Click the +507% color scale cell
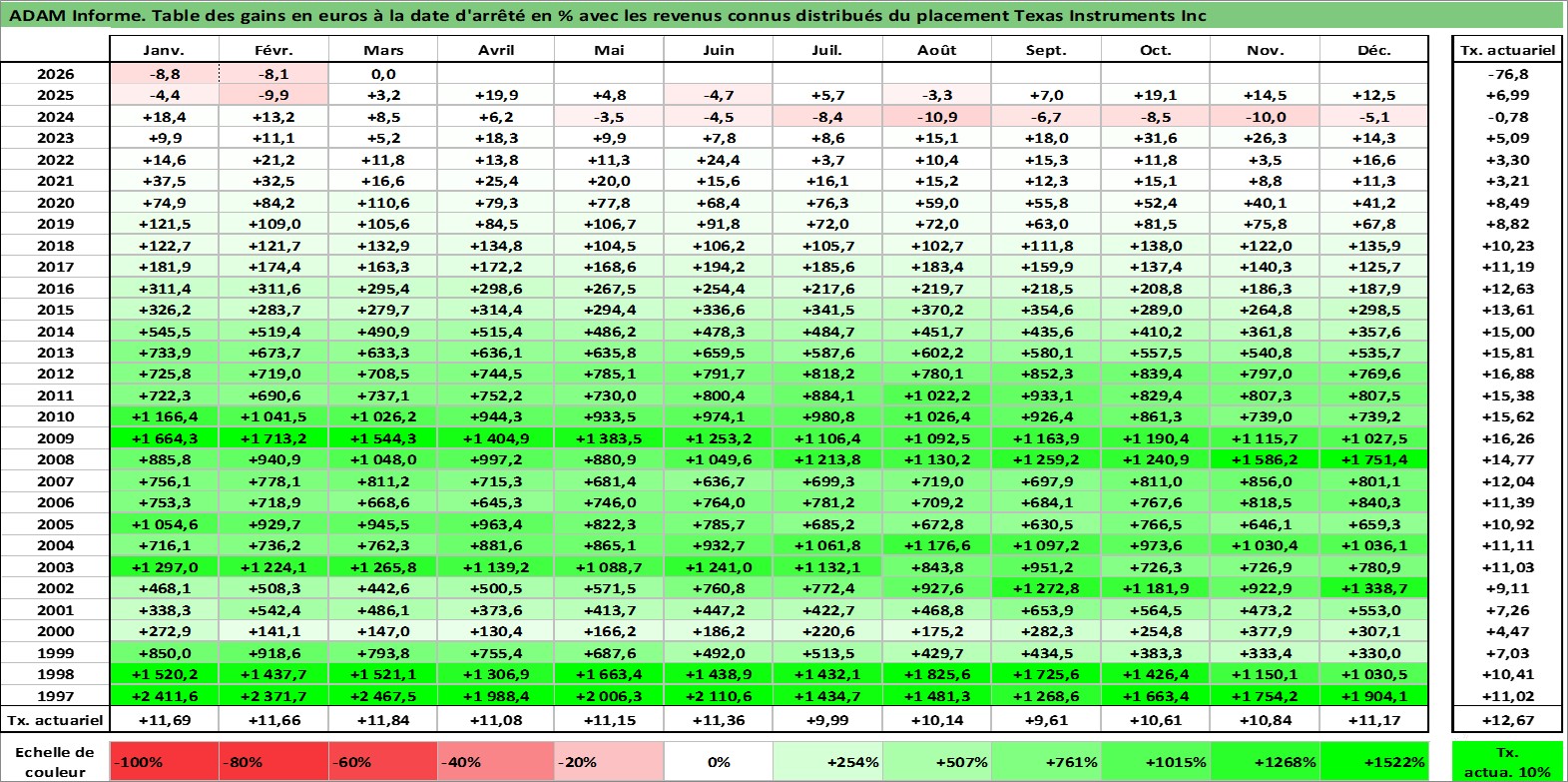Image resolution: width=1568 pixels, height=782 pixels. point(937,761)
